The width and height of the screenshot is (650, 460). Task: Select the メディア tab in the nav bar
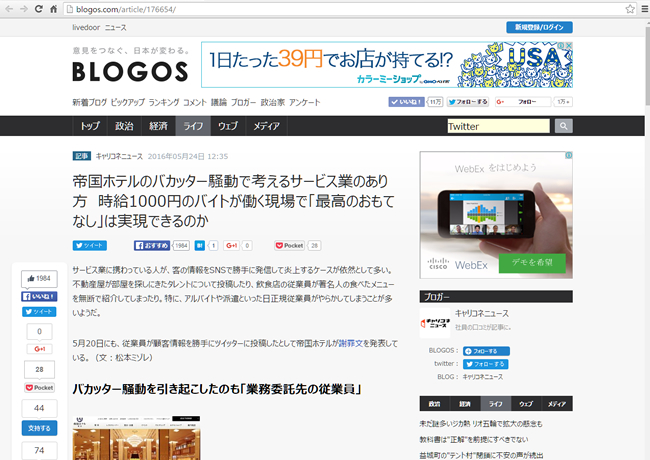pos(266,126)
